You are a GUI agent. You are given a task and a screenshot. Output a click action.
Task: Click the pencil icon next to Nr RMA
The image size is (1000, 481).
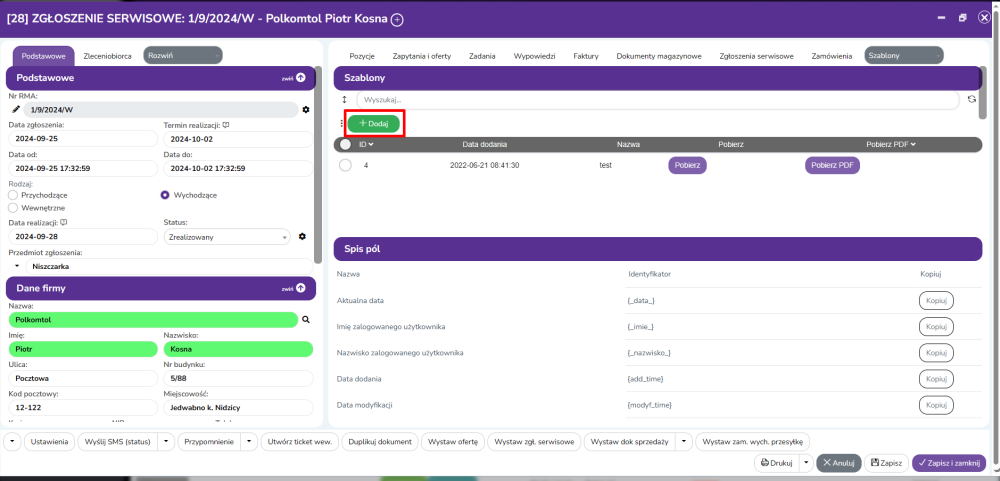[x=15, y=109]
